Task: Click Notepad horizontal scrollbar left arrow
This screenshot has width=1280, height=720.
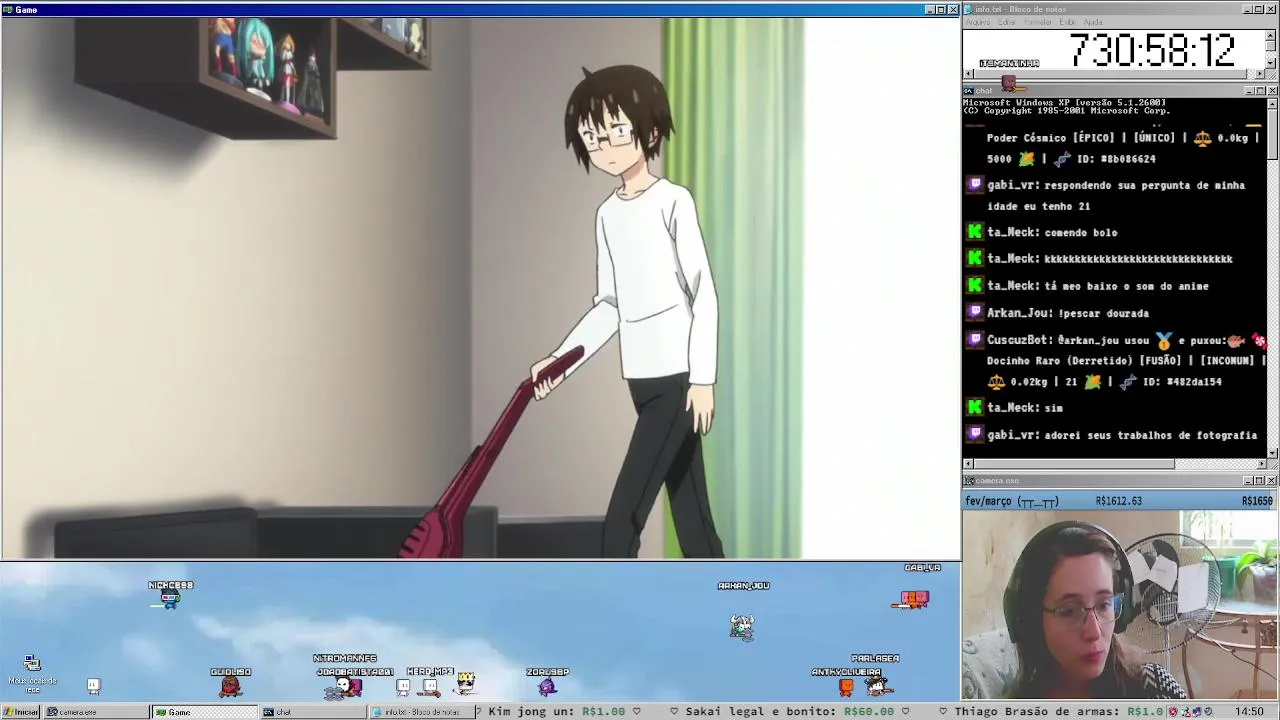Action: pyautogui.click(x=968, y=74)
